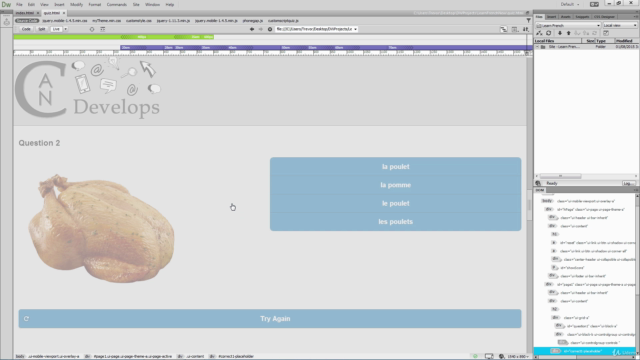Open the related file jquery-1.11.3.min.js
This screenshot has width=640, height=360.
pos(173,20)
